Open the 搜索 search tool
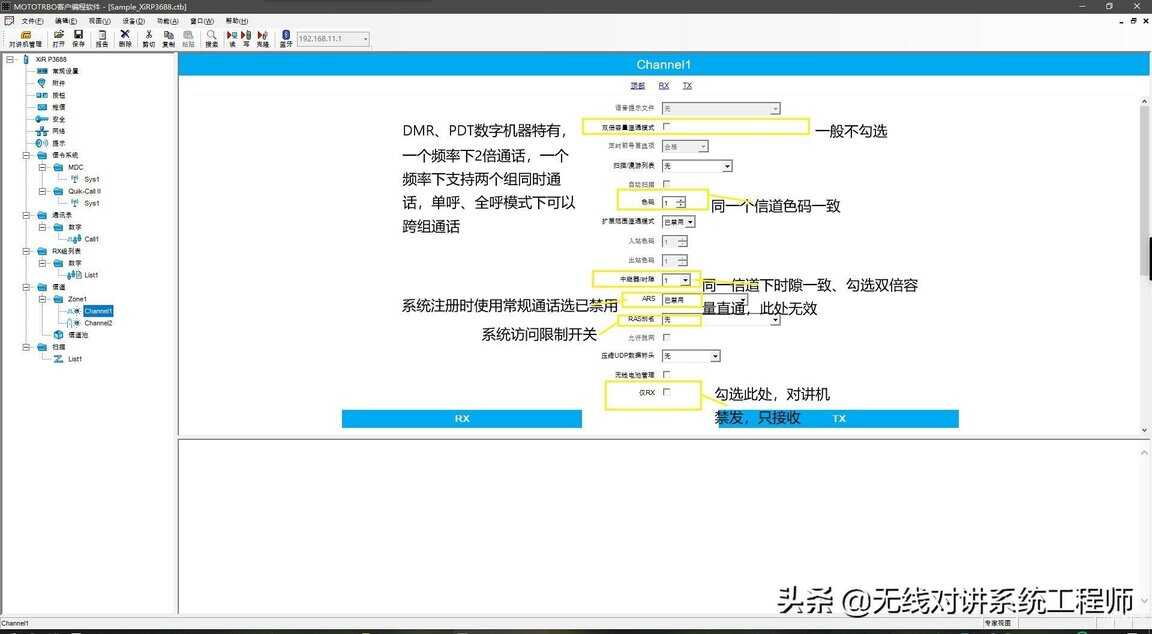 pyautogui.click(x=211, y=38)
